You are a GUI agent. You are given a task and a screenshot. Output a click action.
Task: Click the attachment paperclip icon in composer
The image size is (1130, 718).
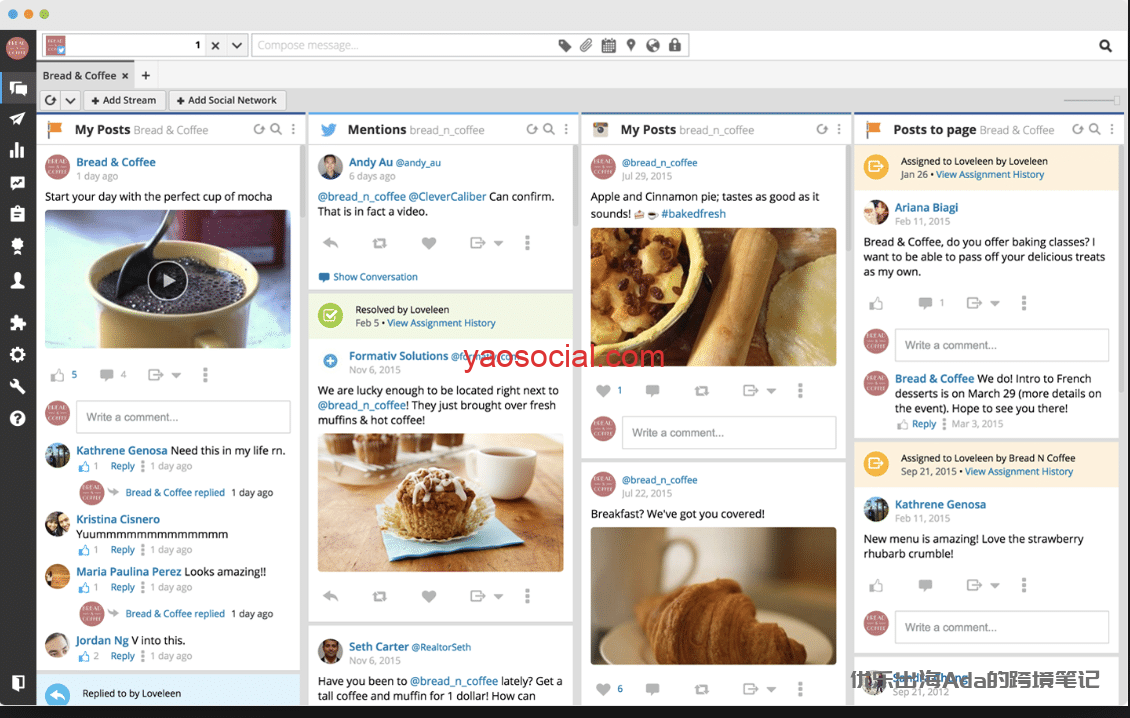pos(586,45)
